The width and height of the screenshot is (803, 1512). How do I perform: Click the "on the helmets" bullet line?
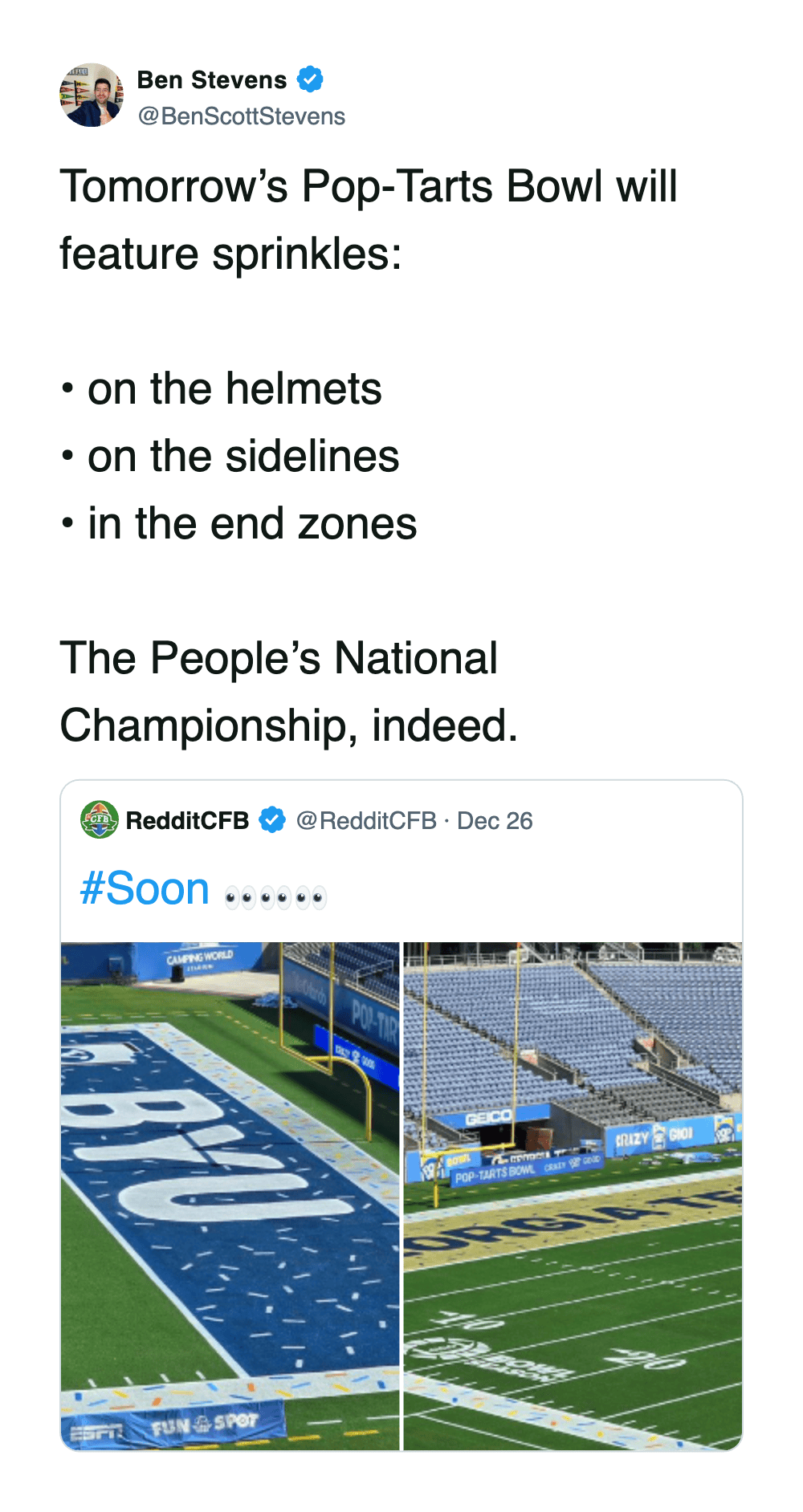pyautogui.click(x=234, y=388)
